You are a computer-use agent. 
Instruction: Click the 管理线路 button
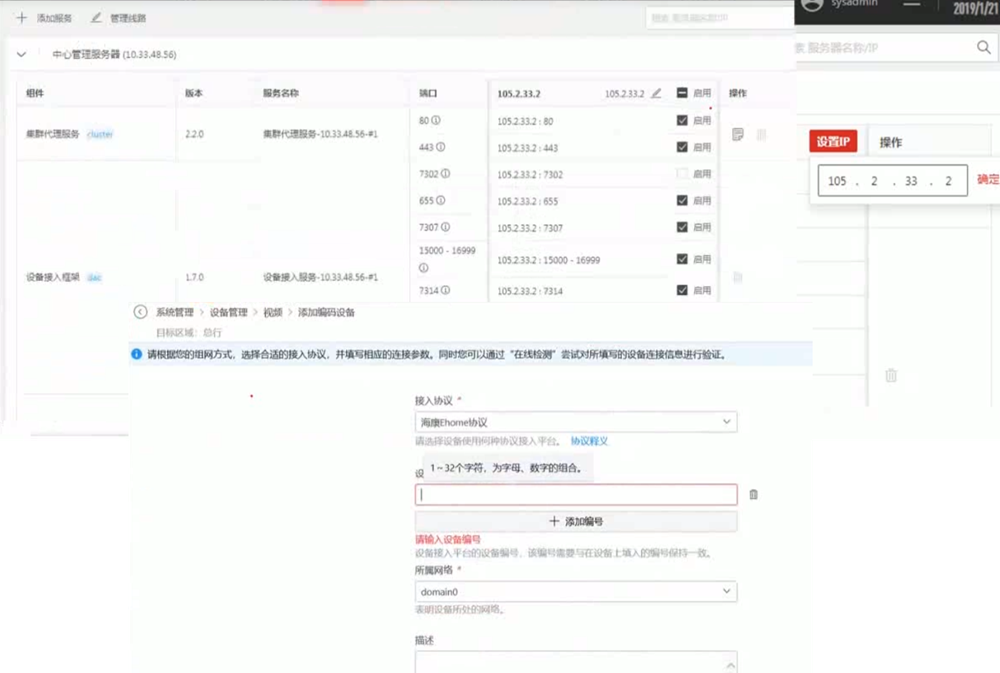tap(119, 18)
